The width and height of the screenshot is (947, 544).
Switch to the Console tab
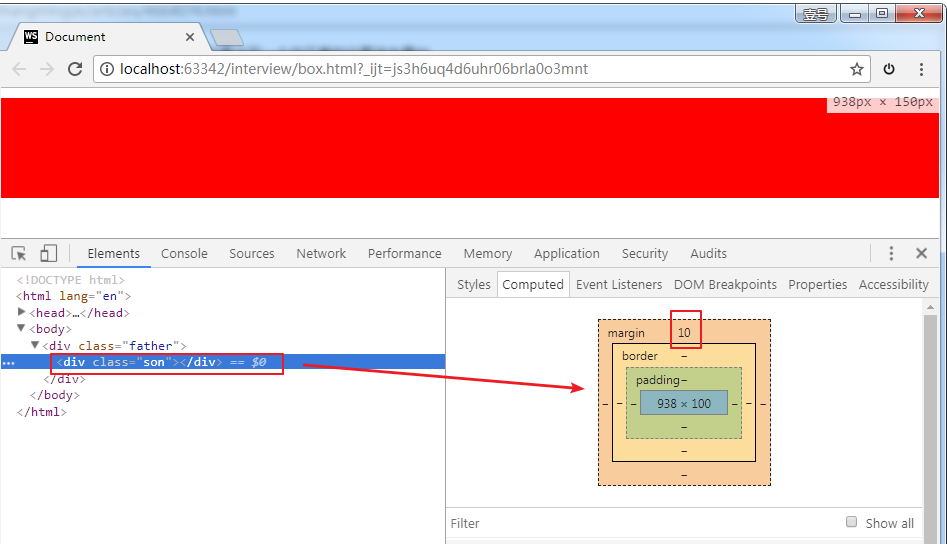point(184,254)
